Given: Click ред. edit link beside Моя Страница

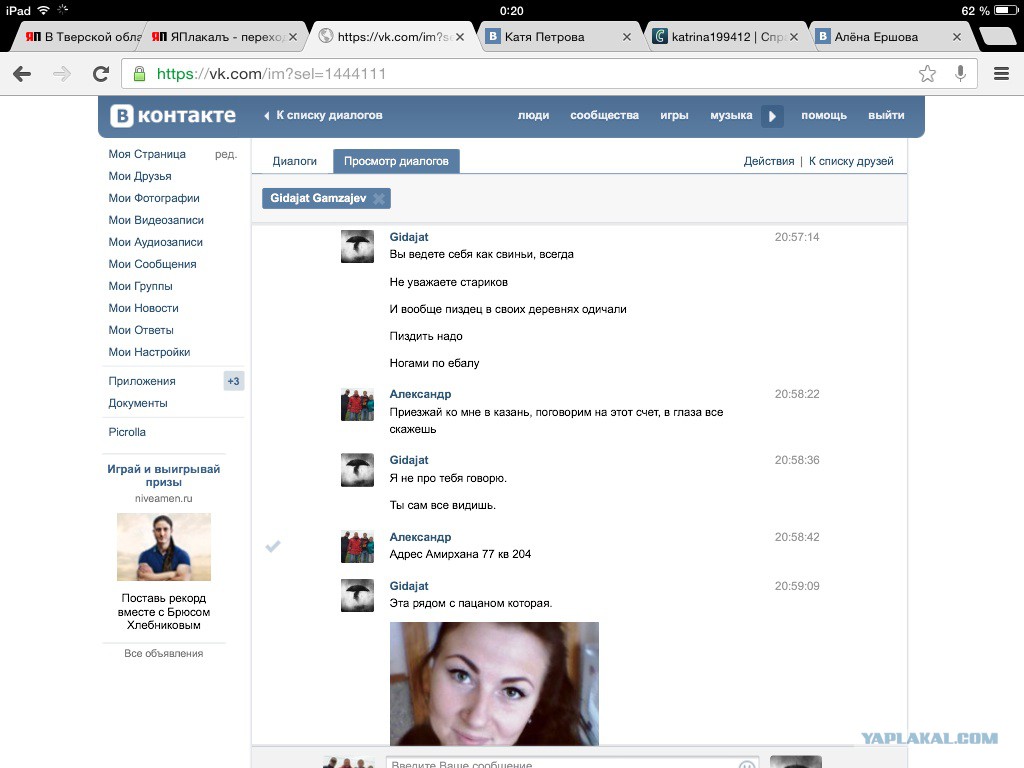Looking at the screenshot, I should (x=225, y=155).
